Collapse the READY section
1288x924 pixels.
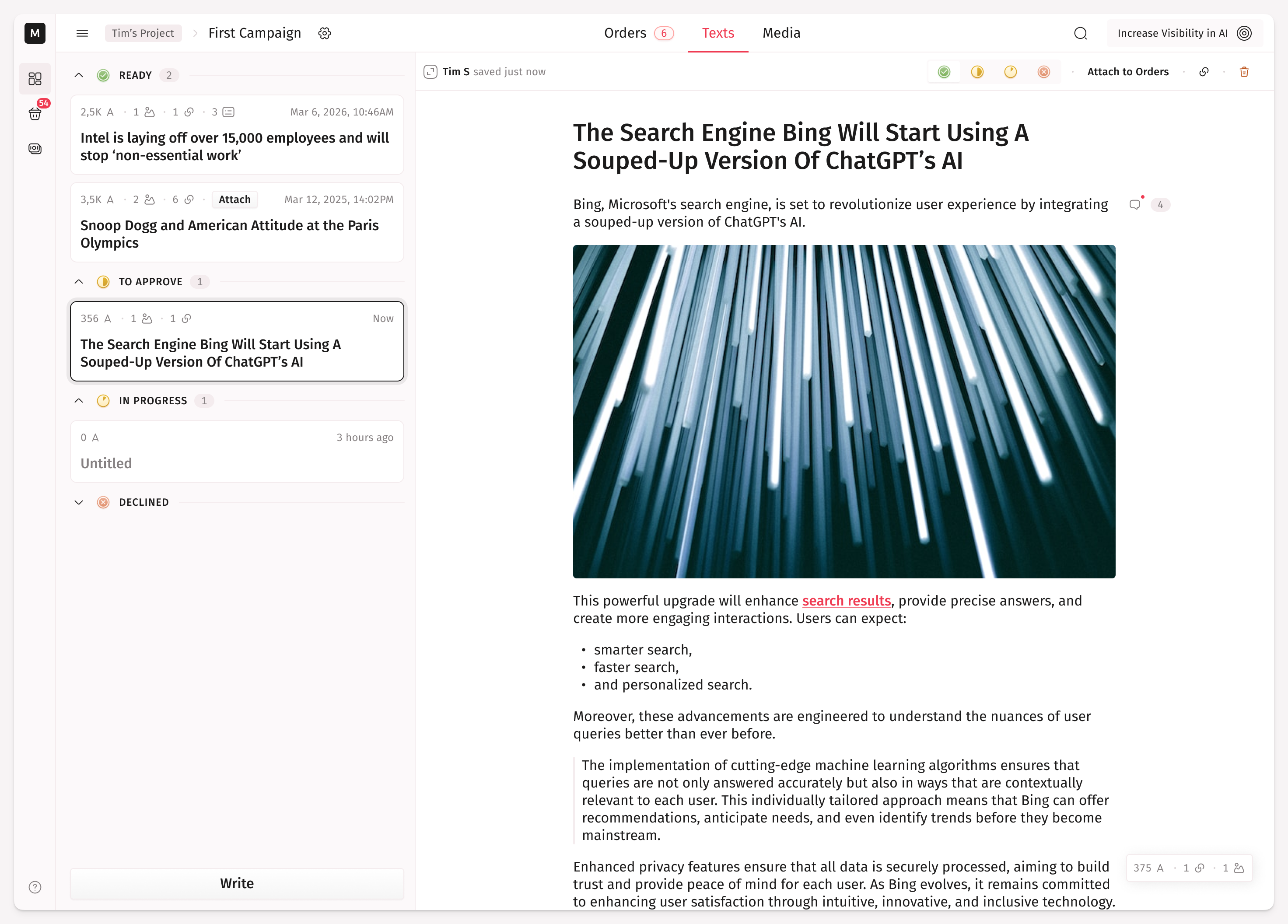click(79, 75)
